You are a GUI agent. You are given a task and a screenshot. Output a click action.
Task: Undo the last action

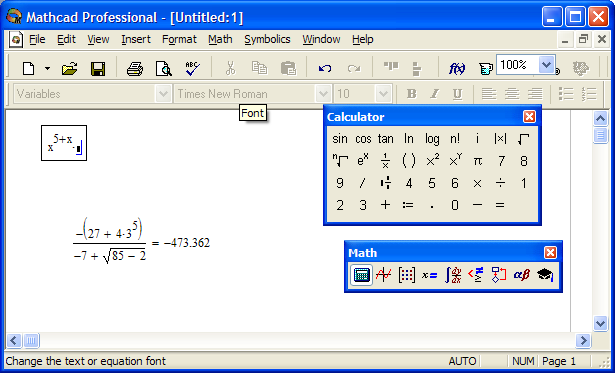(325, 69)
